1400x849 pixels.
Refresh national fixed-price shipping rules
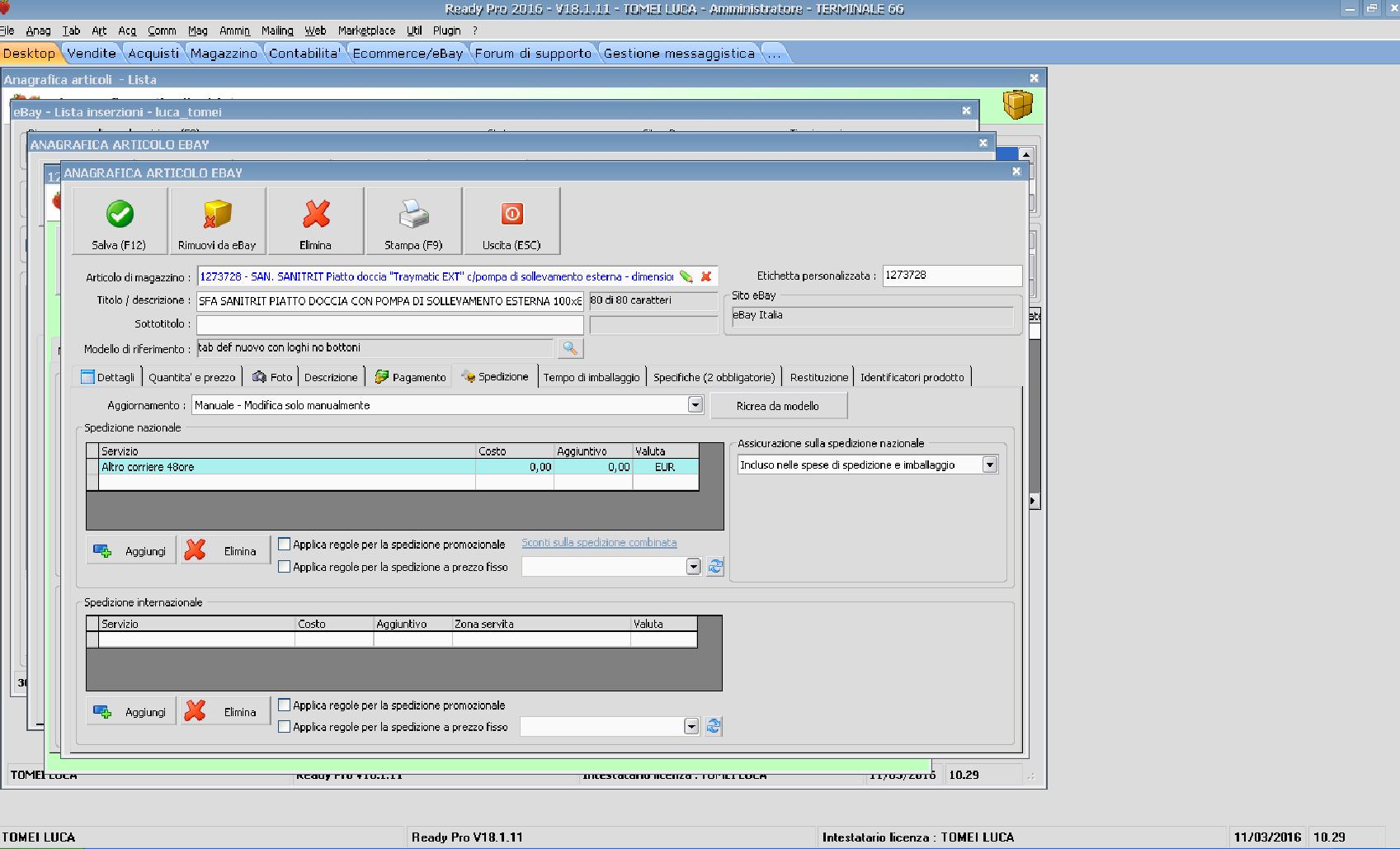coord(715,567)
